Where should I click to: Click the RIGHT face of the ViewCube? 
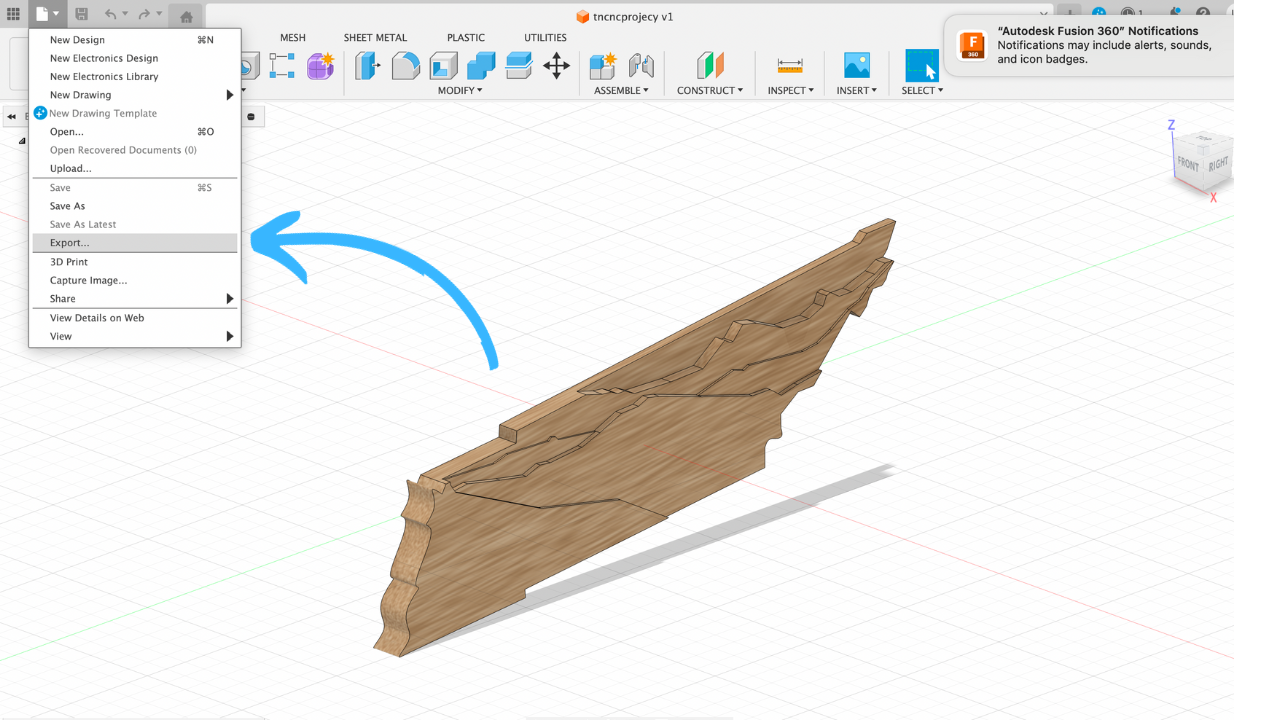[1218, 163]
